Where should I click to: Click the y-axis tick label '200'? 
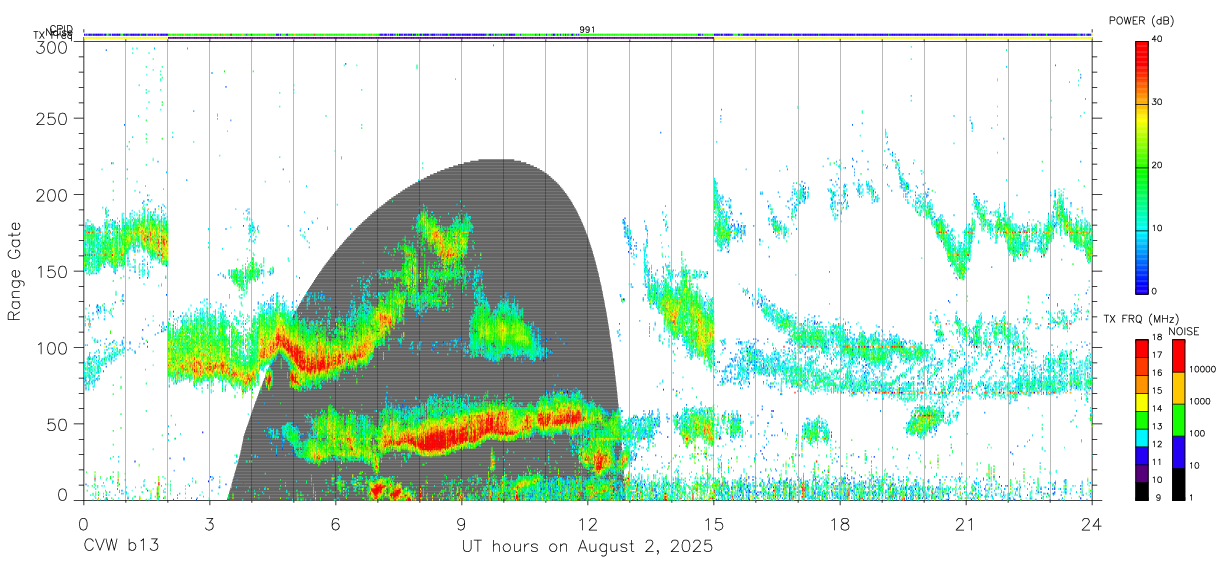tap(53, 195)
